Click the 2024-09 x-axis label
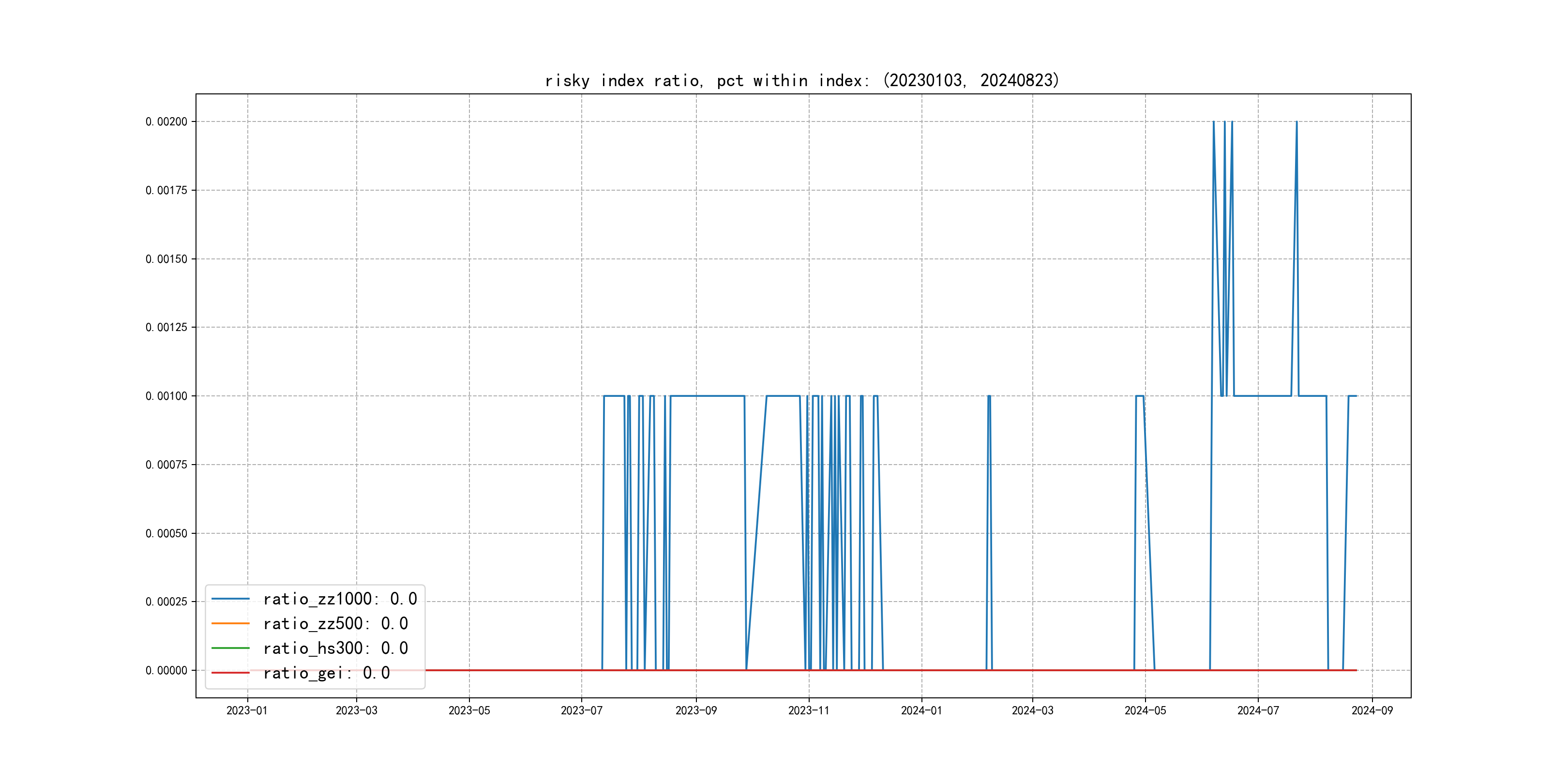This screenshot has width=1568, height=784. [1372, 710]
